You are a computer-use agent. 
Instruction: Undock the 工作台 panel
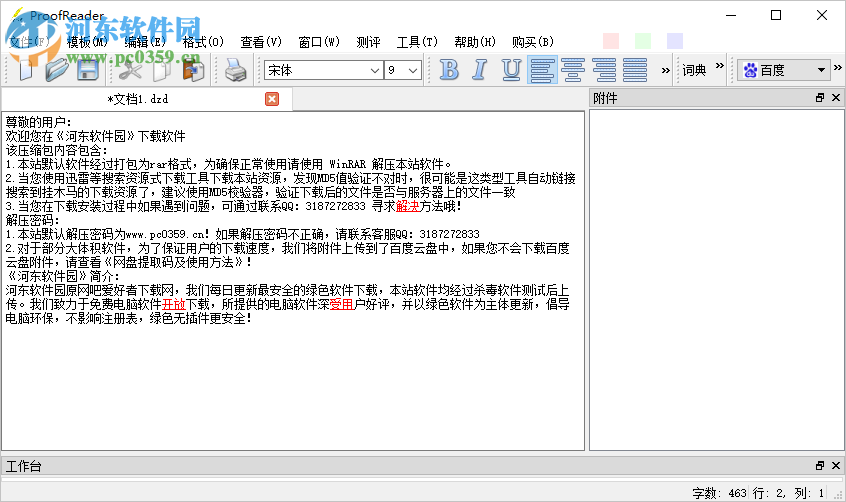tap(820, 465)
